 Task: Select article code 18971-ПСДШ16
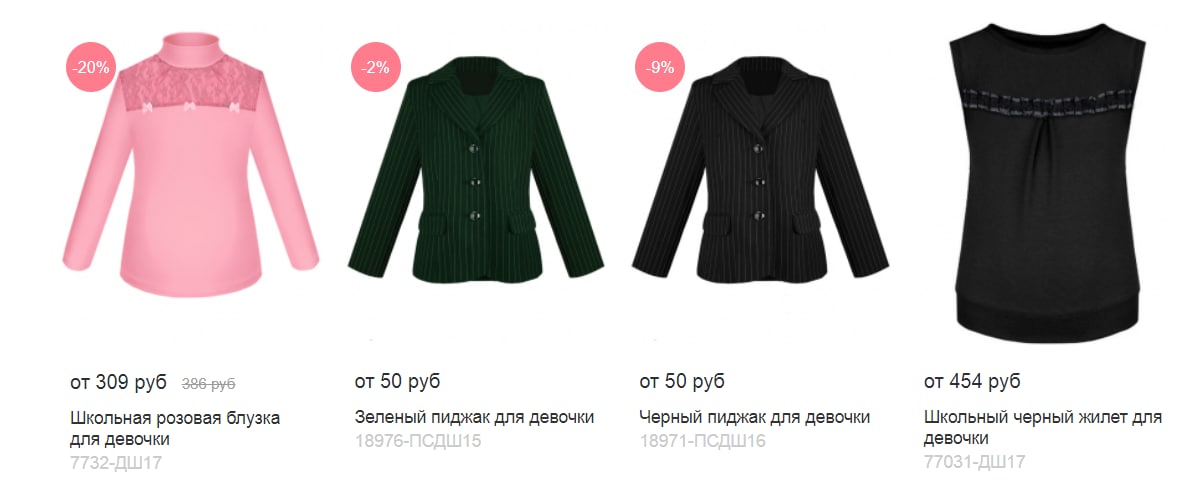point(702,441)
